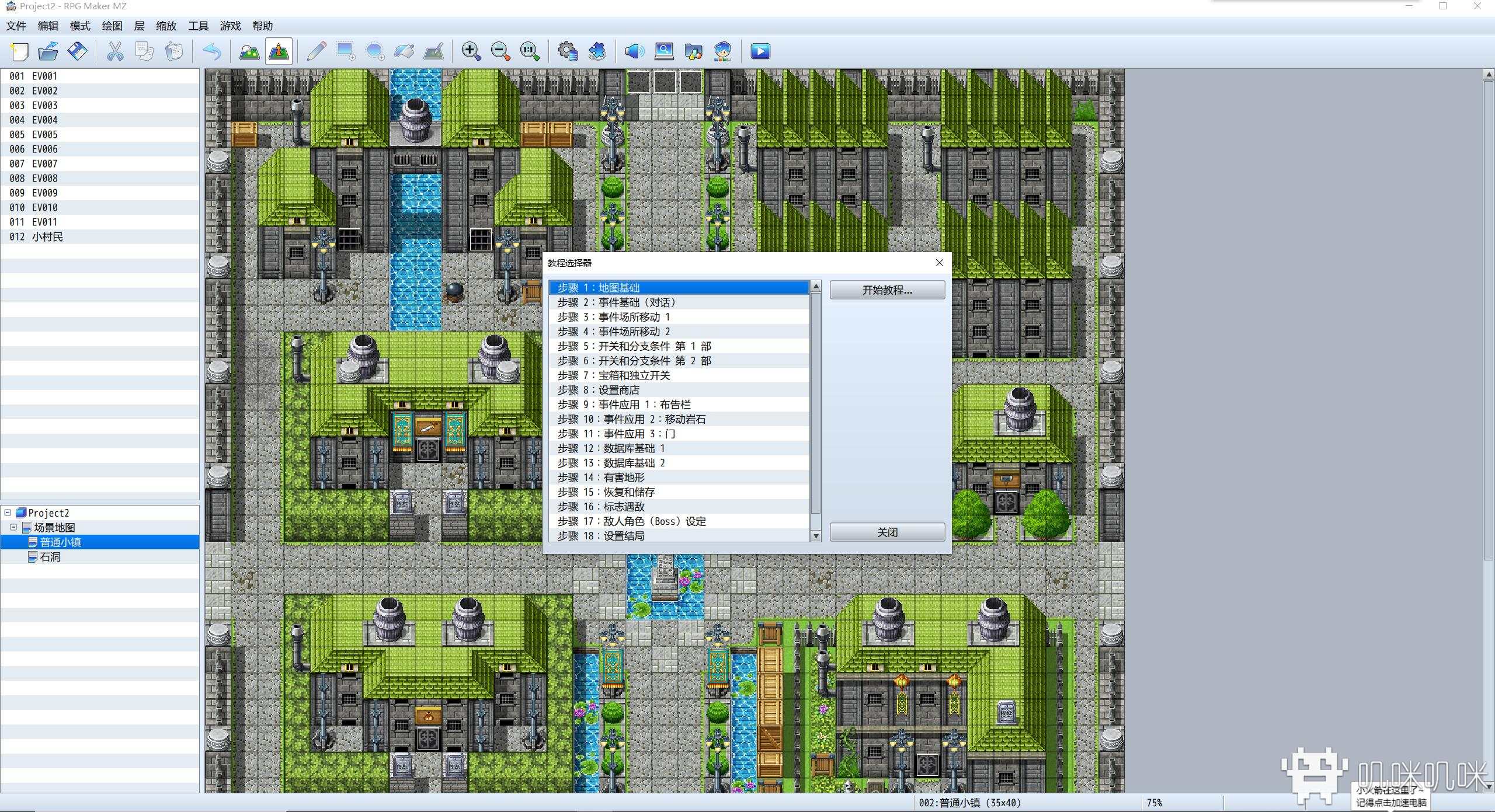This screenshot has width=1495, height=812.
Task: Switch to Map mode icon
Action: pyautogui.click(x=249, y=51)
